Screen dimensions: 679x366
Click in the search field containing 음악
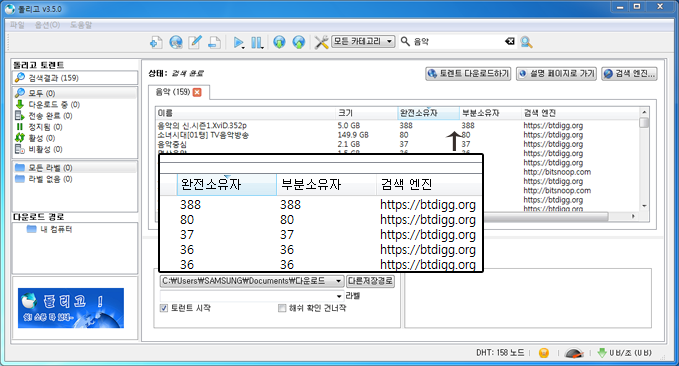[x=458, y=41]
